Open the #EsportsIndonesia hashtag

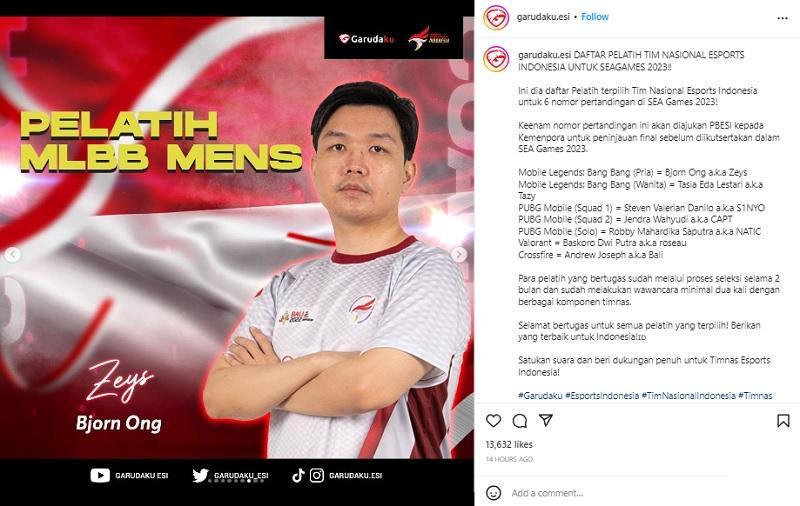click(602, 395)
